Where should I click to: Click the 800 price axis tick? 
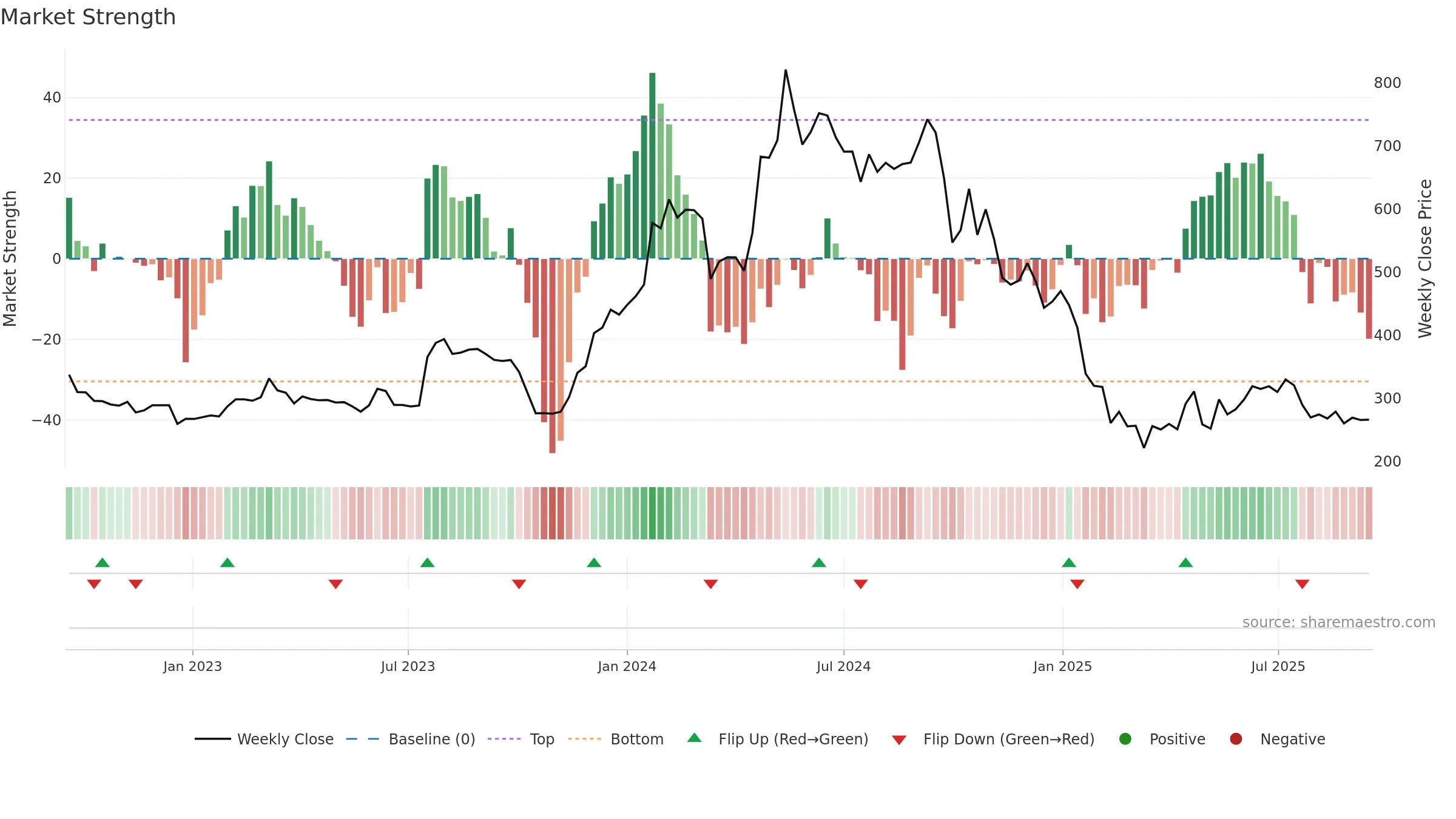(1387, 83)
